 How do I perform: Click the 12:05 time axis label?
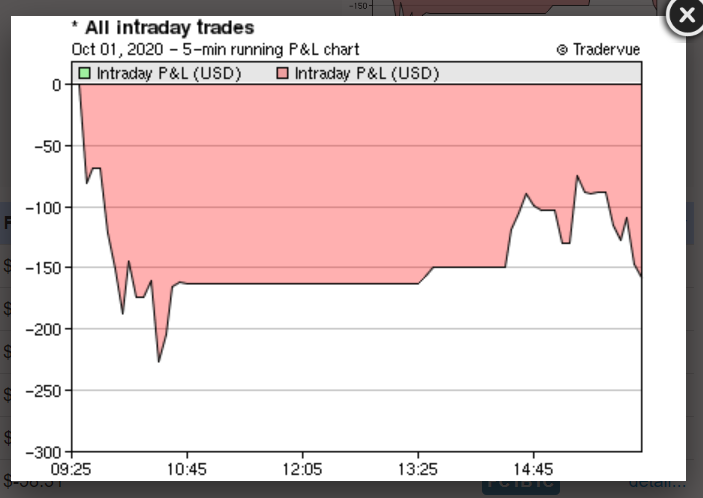(x=302, y=468)
